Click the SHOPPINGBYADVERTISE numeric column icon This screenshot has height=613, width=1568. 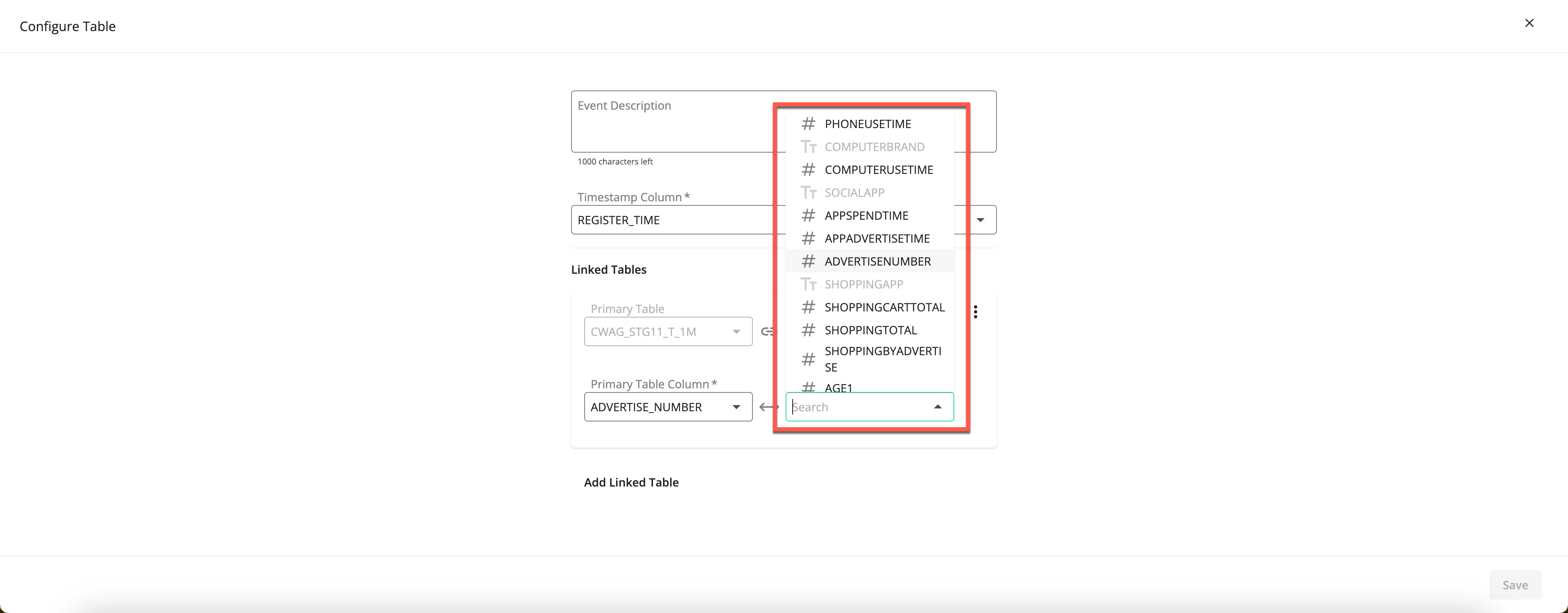809,358
